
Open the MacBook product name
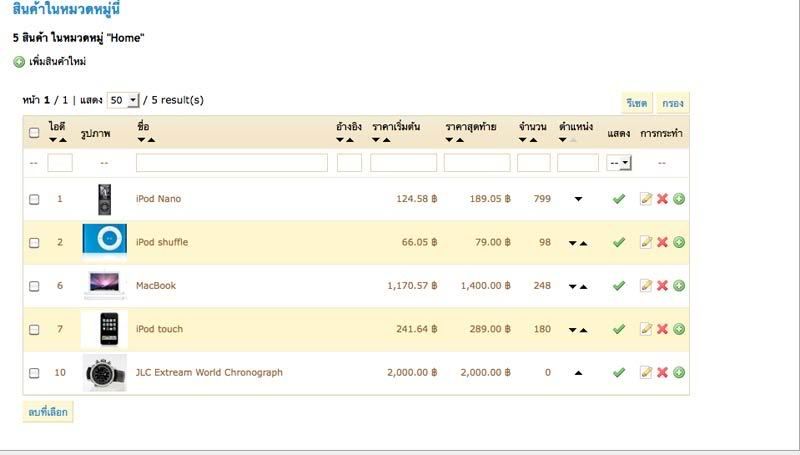coord(156,286)
